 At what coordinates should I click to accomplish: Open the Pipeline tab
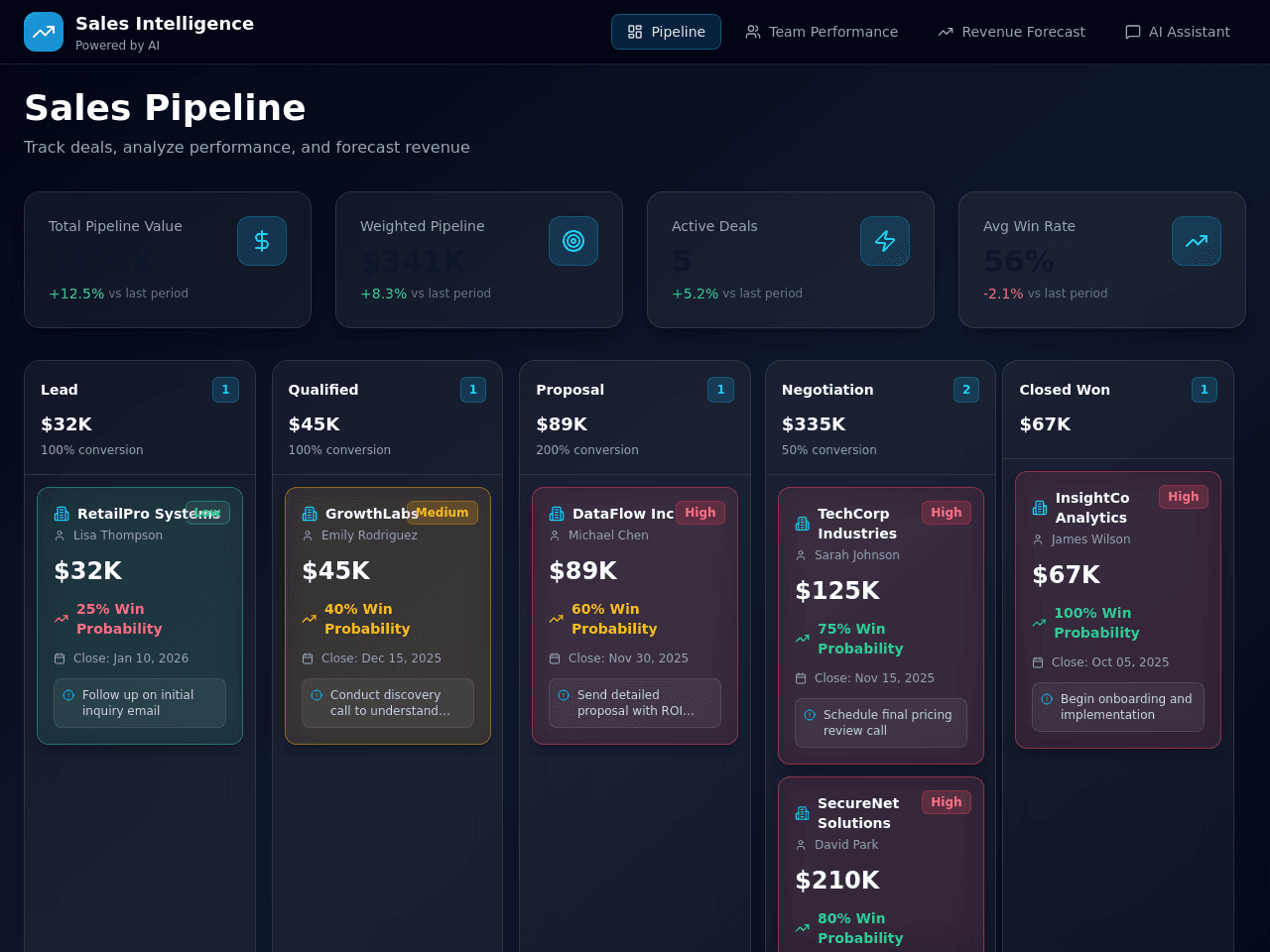[x=666, y=32]
